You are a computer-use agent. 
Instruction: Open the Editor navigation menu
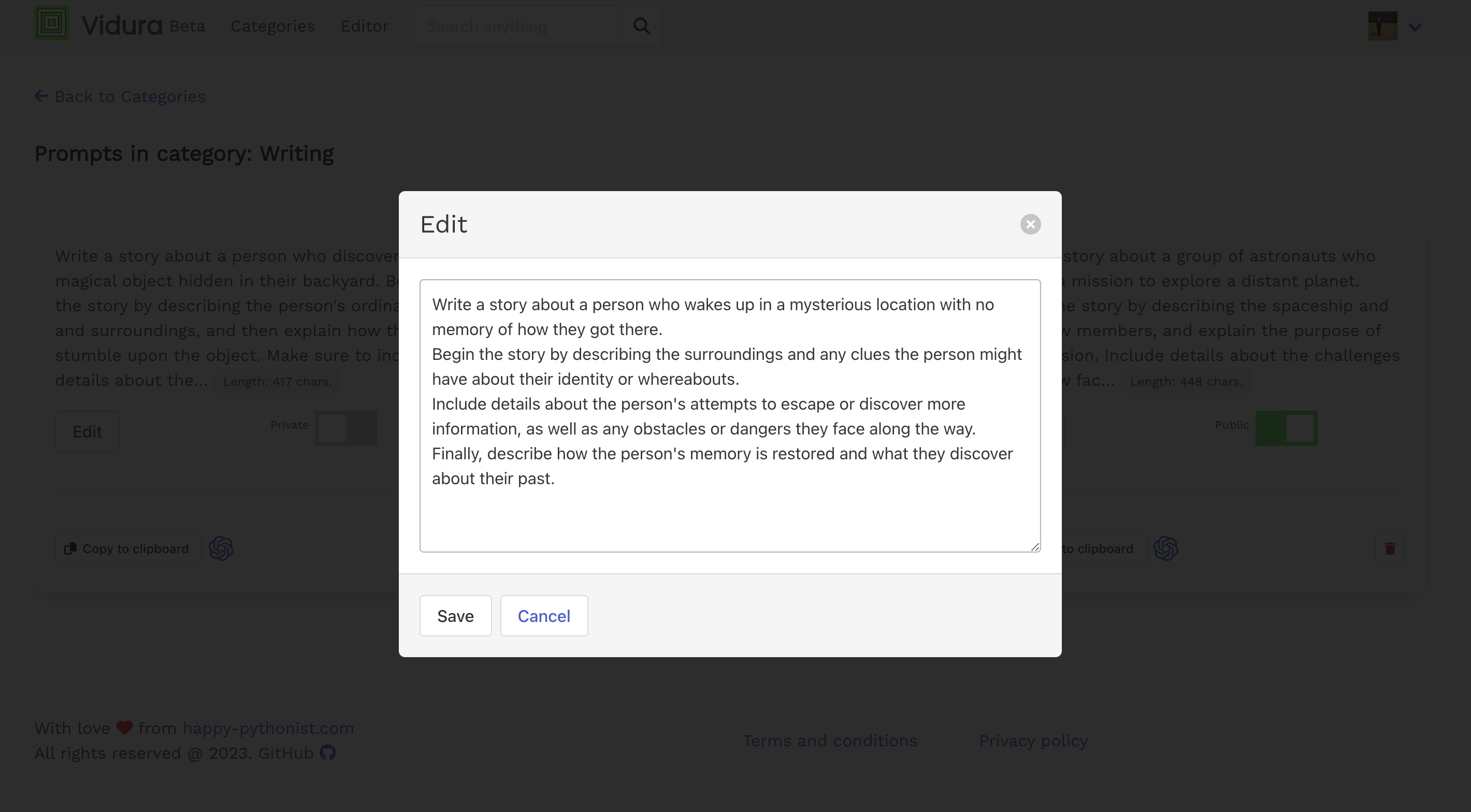coord(364,26)
